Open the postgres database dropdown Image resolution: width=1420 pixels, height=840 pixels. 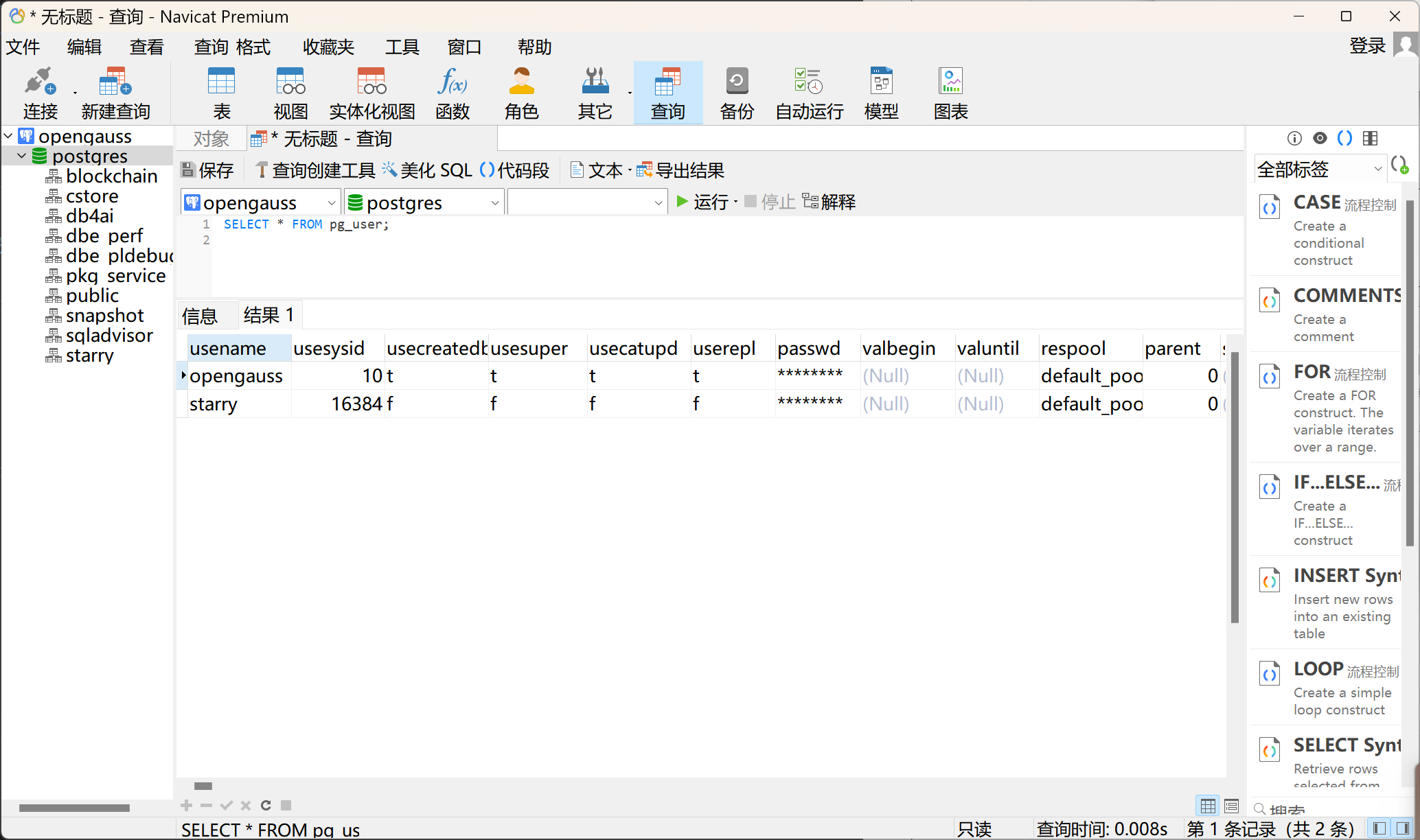click(x=424, y=202)
